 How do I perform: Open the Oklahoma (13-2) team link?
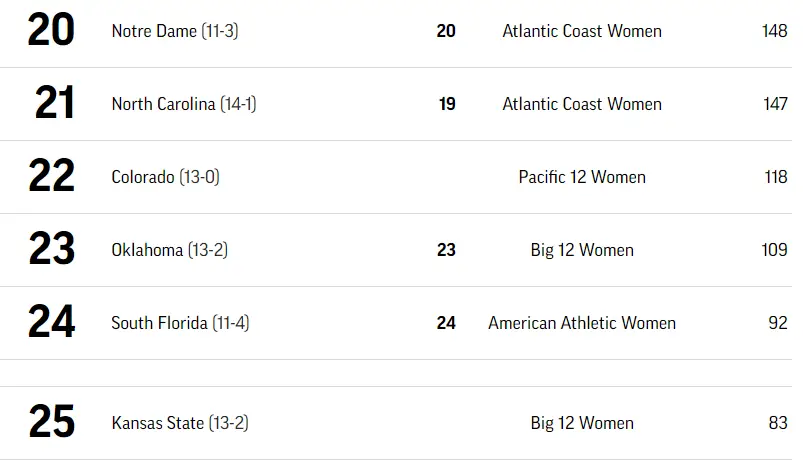[169, 250]
